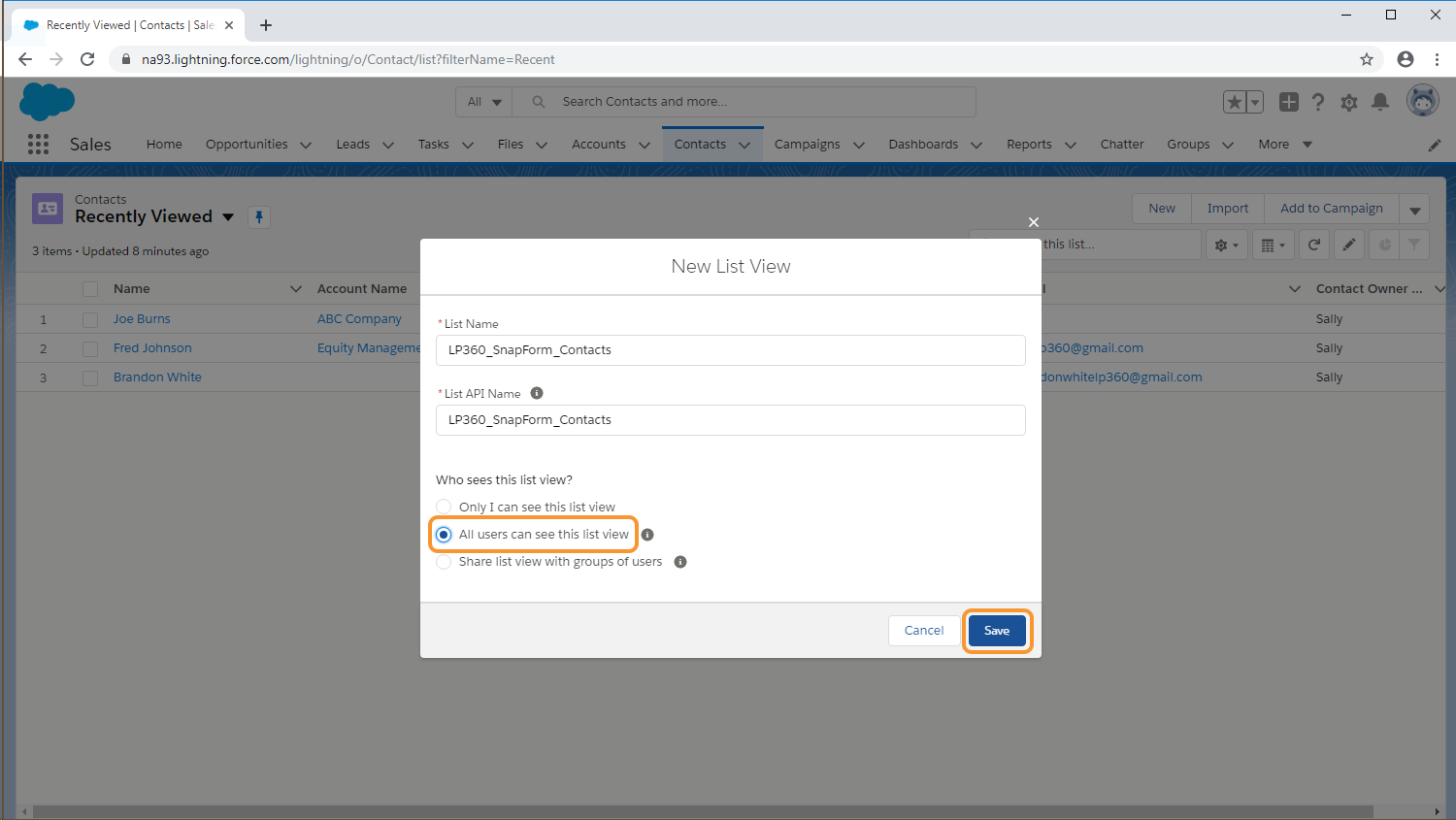Open the ABC Company account link

[x=359, y=319]
